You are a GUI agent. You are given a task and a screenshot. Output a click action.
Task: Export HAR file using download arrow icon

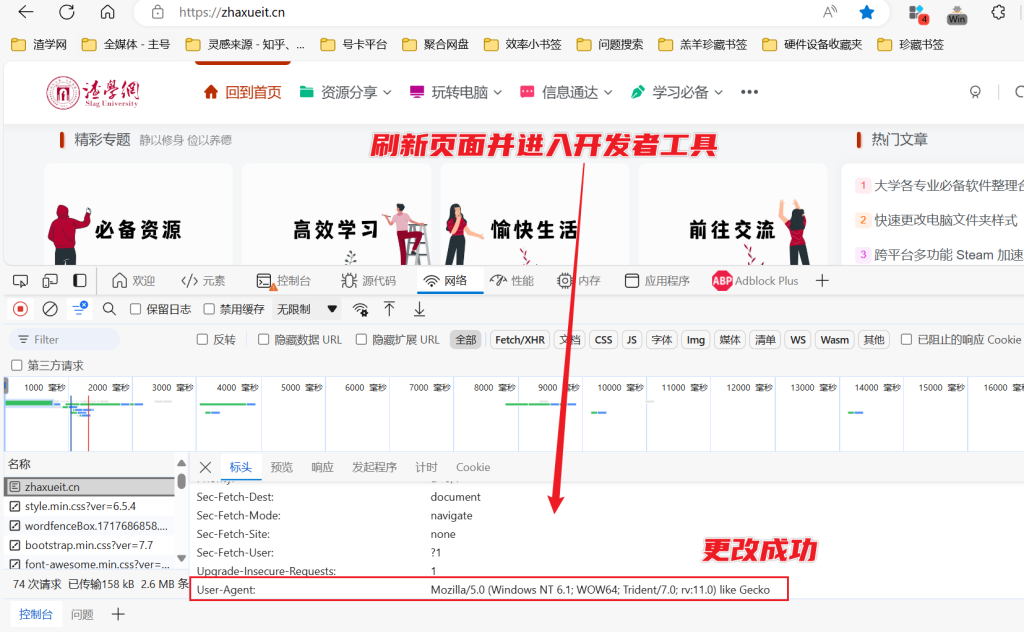coord(419,309)
